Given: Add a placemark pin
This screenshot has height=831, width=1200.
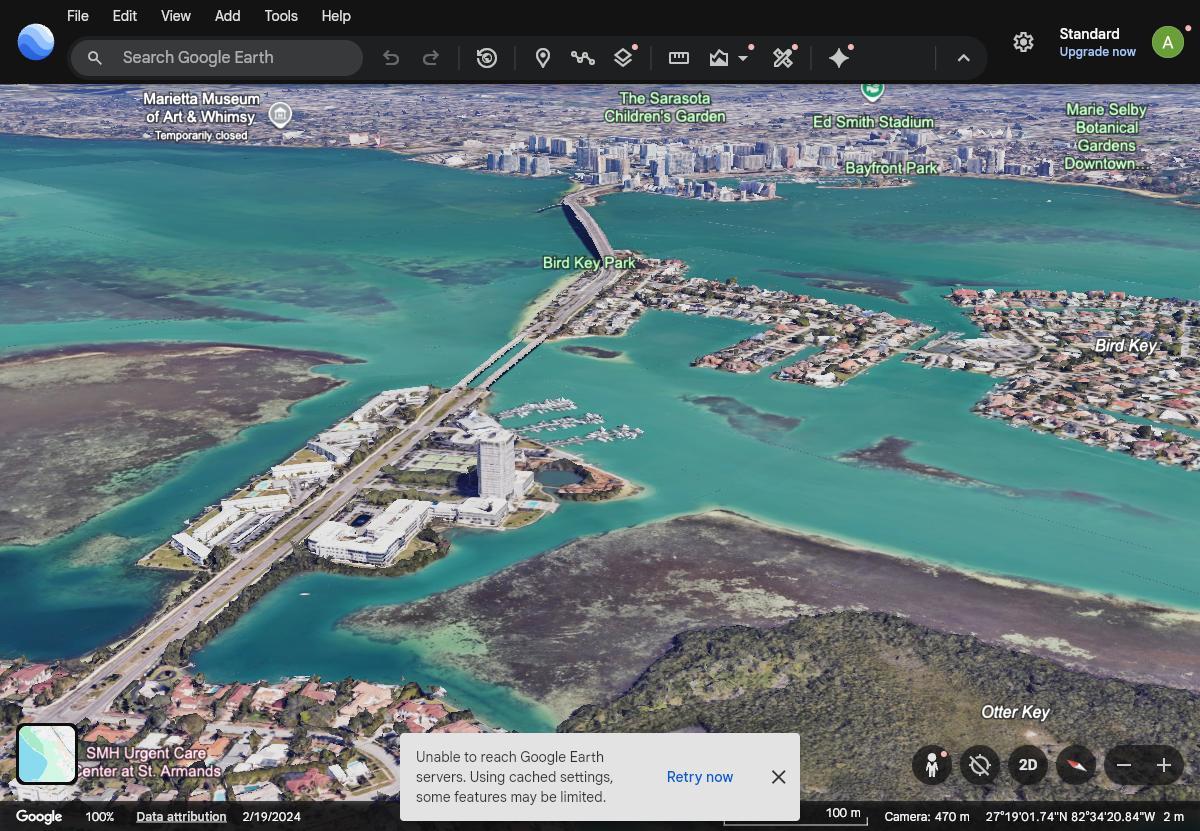Looking at the screenshot, I should (x=543, y=58).
